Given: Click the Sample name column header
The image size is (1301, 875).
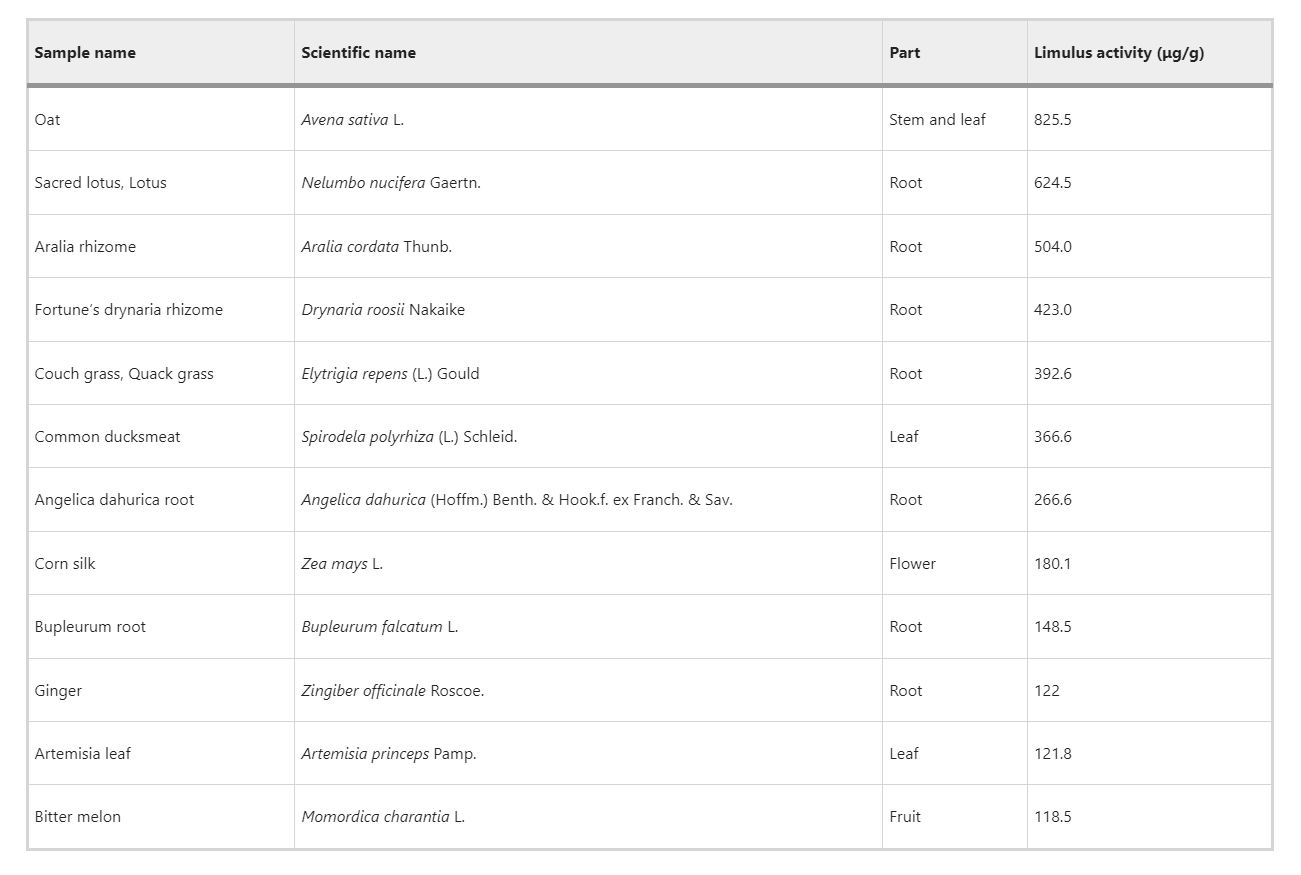Looking at the screenshot, I should pos(85,53).
